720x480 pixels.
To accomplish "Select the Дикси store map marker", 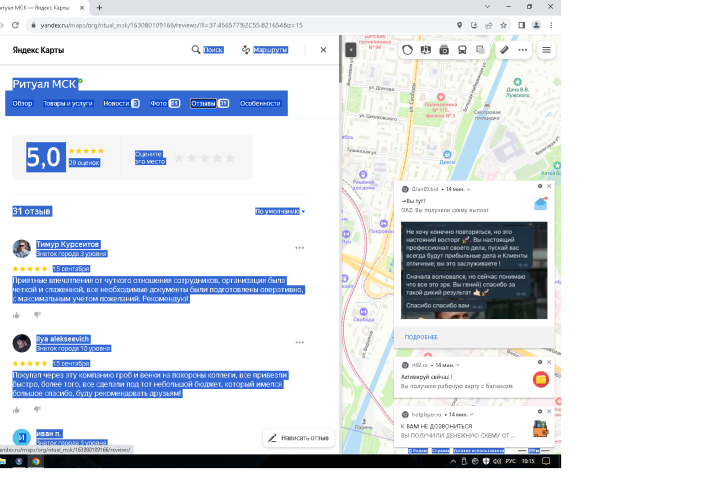I will (x=447, y=154).
